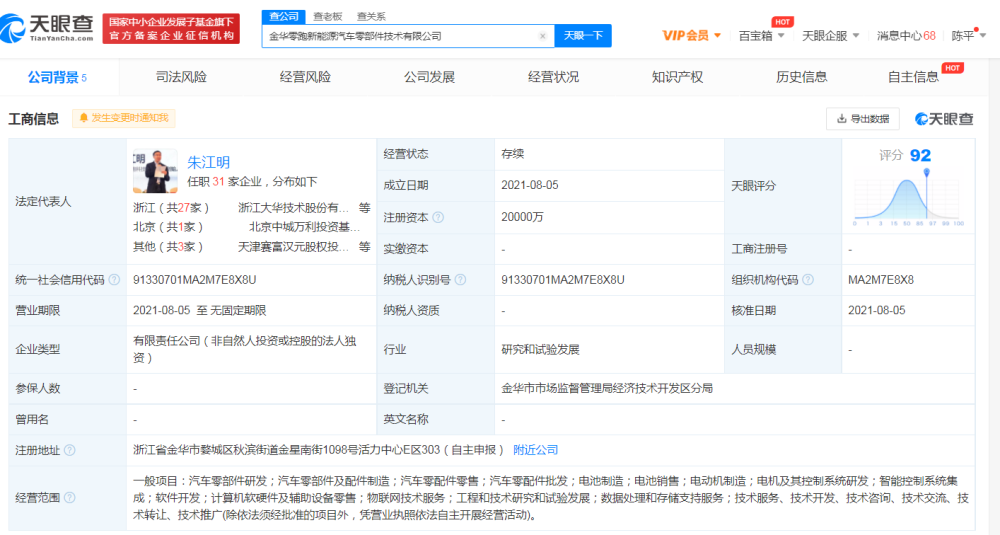
Task: Open the TianYanCha logo home page
Action: tap(47, 29)
